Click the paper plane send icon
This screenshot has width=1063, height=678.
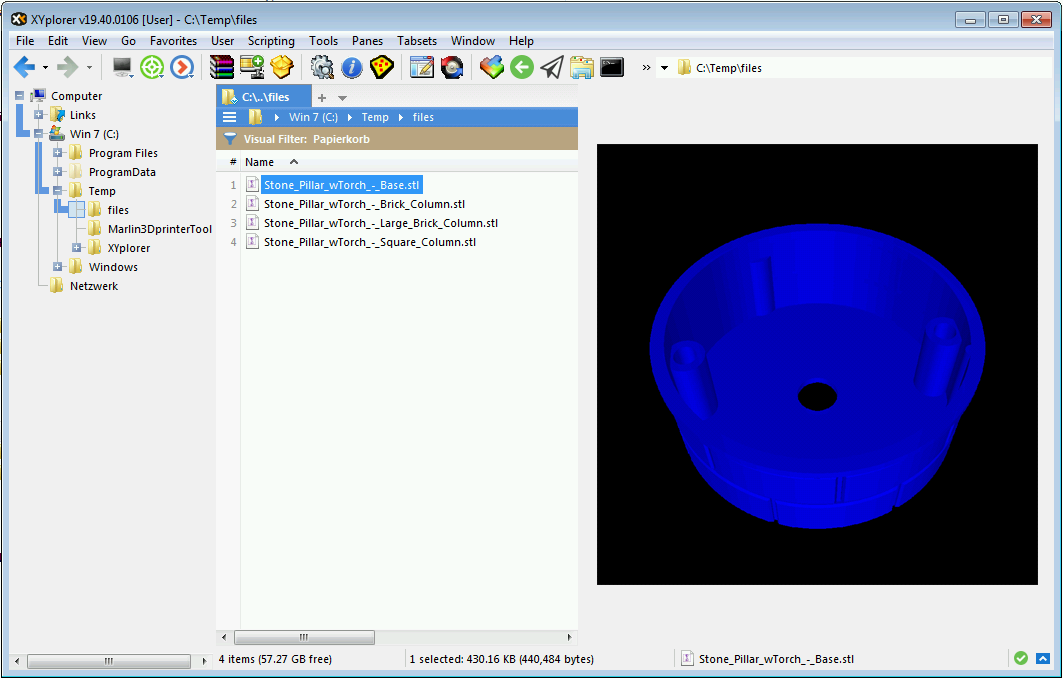coord(551,67)
